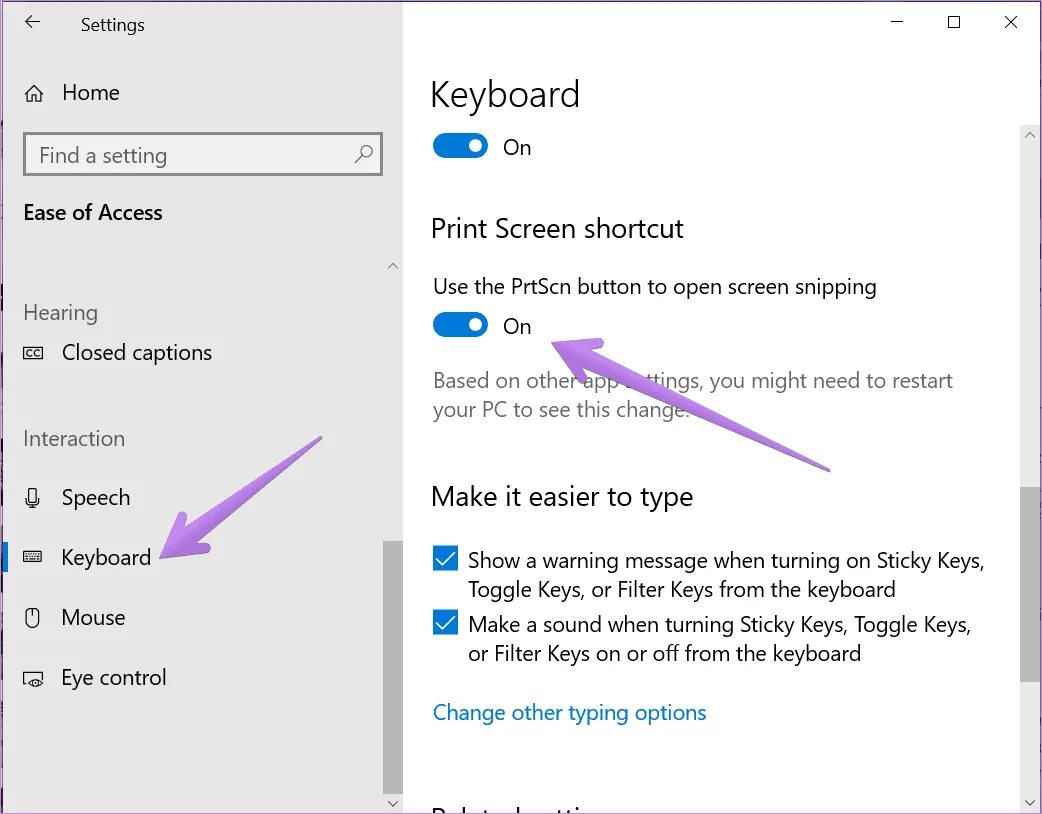1042x814 pixels.
Task: Click the Mouse icon in sidebar
Action: [x=34, y=618]
